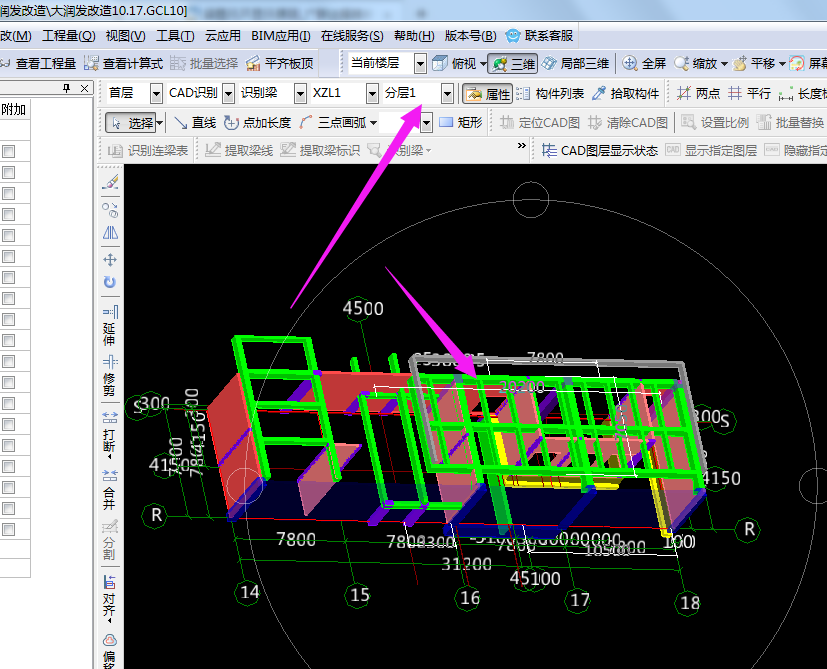Click the 查看工程量 toolbar button
Screen dimensions: 827x669
coord(38,64)
